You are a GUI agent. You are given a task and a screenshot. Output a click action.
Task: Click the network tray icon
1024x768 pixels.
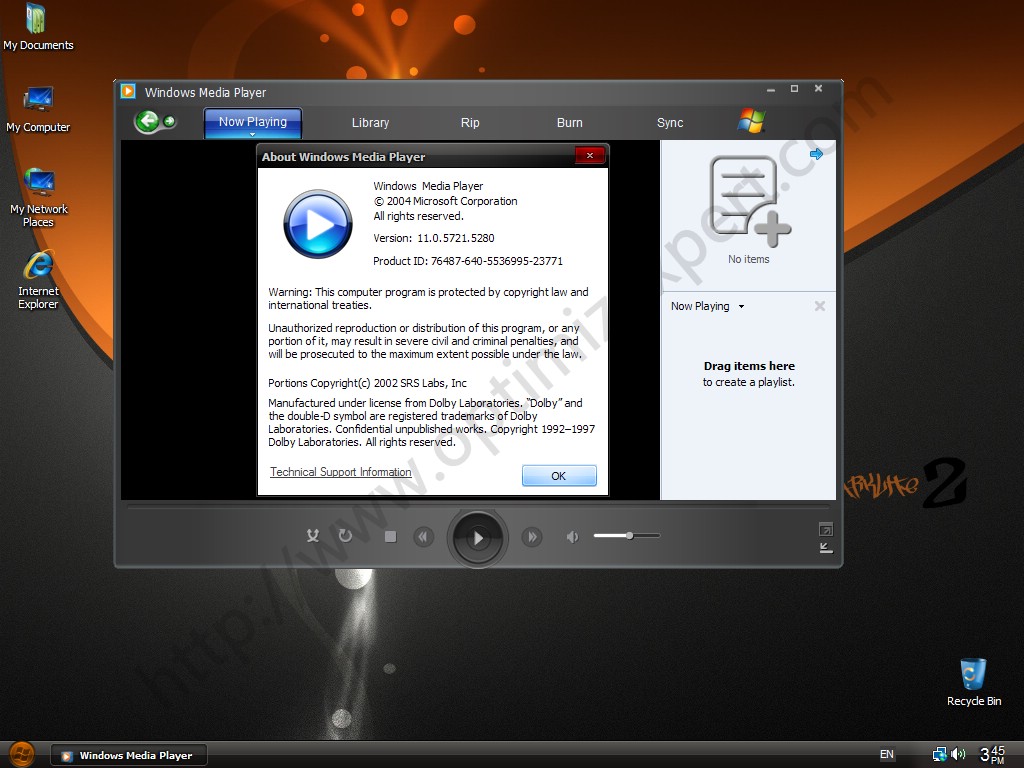(939, 754)
